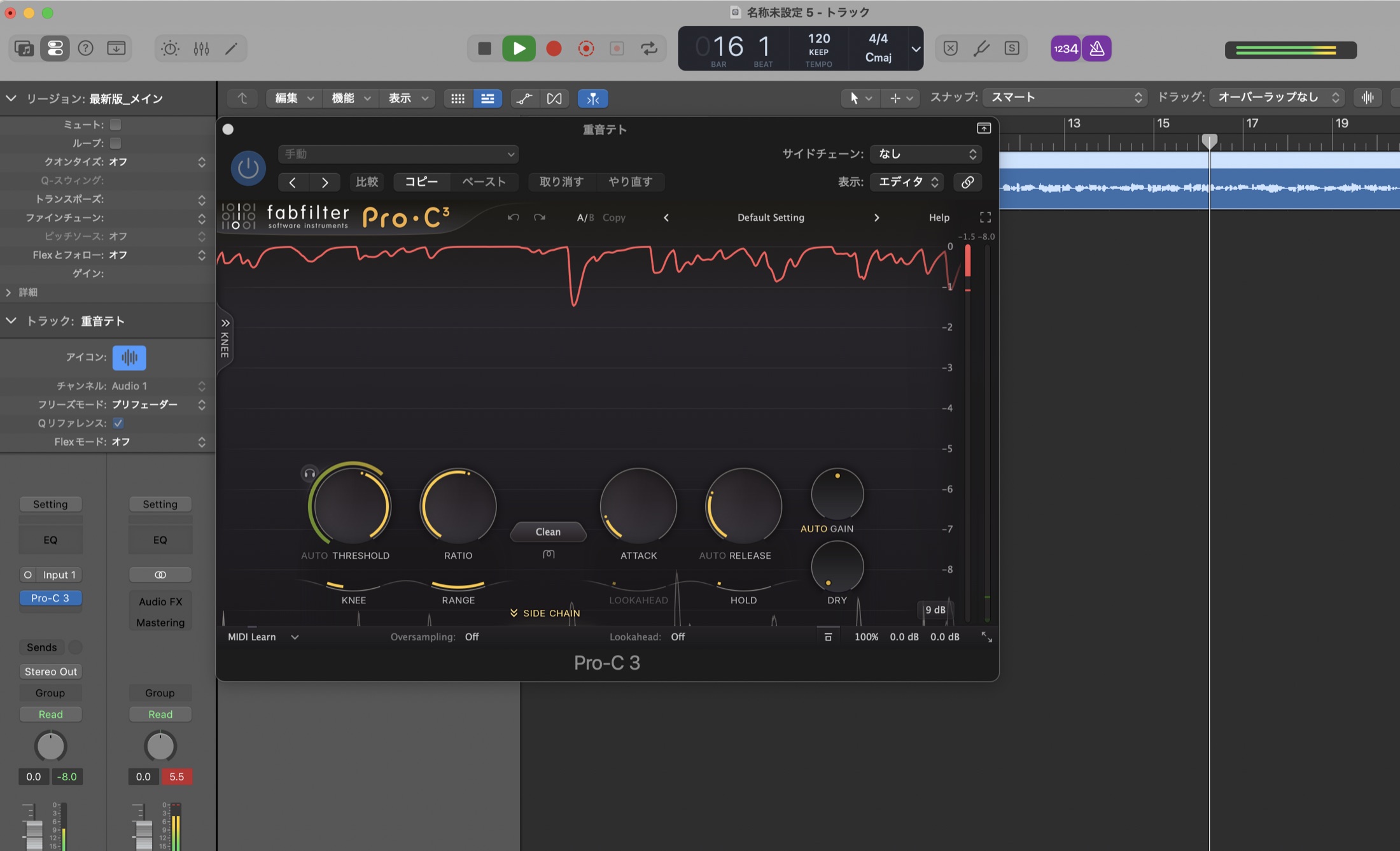The height and width of the screenshot is (851, 1400).
Task: Open the plugin preset dropdown showing 手動
Action: [x=398, y=154]
